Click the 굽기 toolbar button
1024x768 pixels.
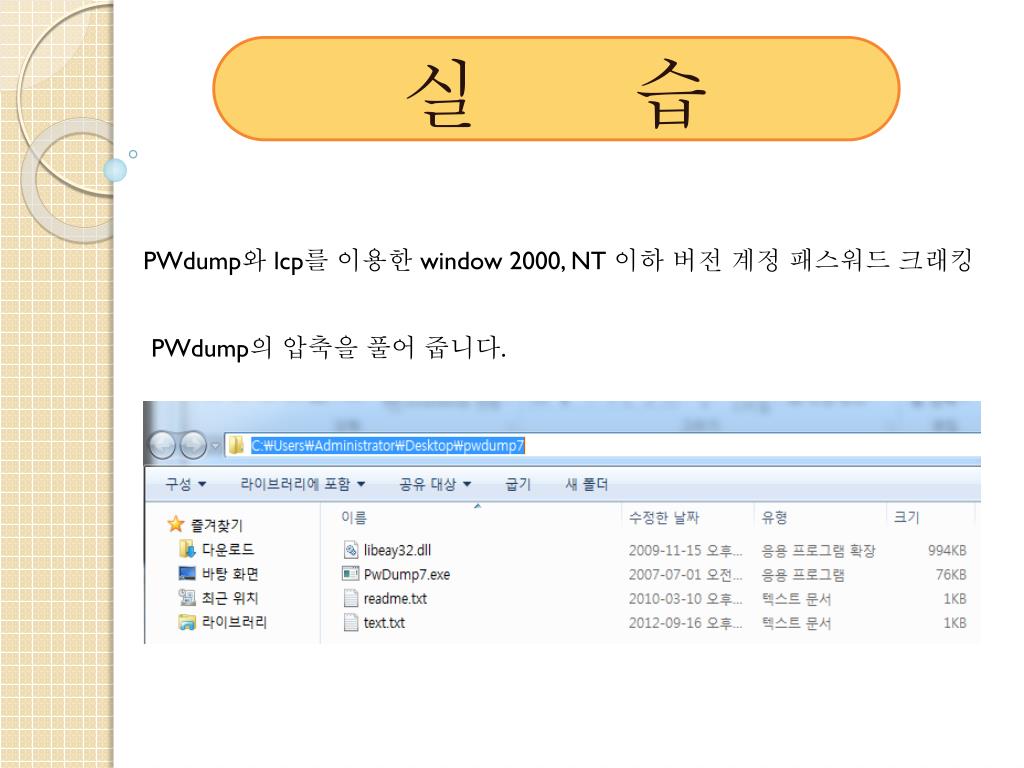[x=518, y=484]
